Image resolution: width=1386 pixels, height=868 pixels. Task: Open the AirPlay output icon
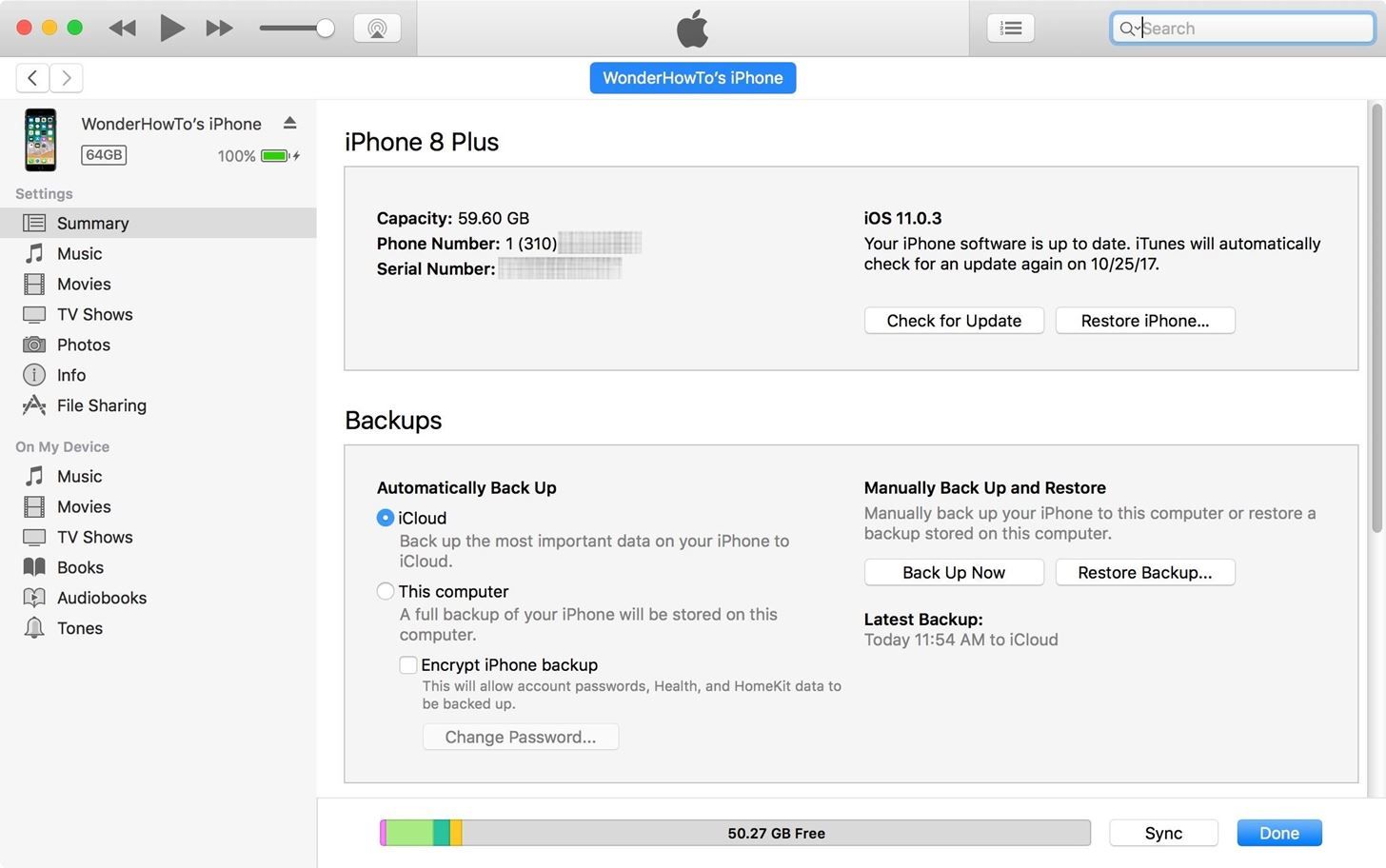(377, 28)
